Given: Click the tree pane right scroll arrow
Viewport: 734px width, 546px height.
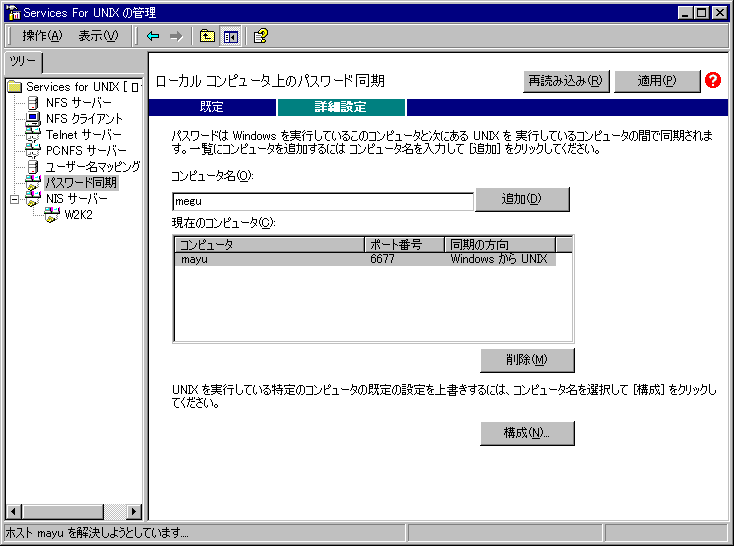Looking at the screenshot, I should 134,512.
